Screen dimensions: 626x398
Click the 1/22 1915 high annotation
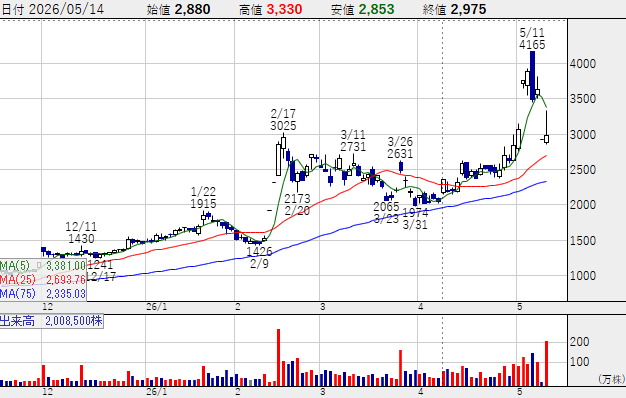tap(203, 198)
